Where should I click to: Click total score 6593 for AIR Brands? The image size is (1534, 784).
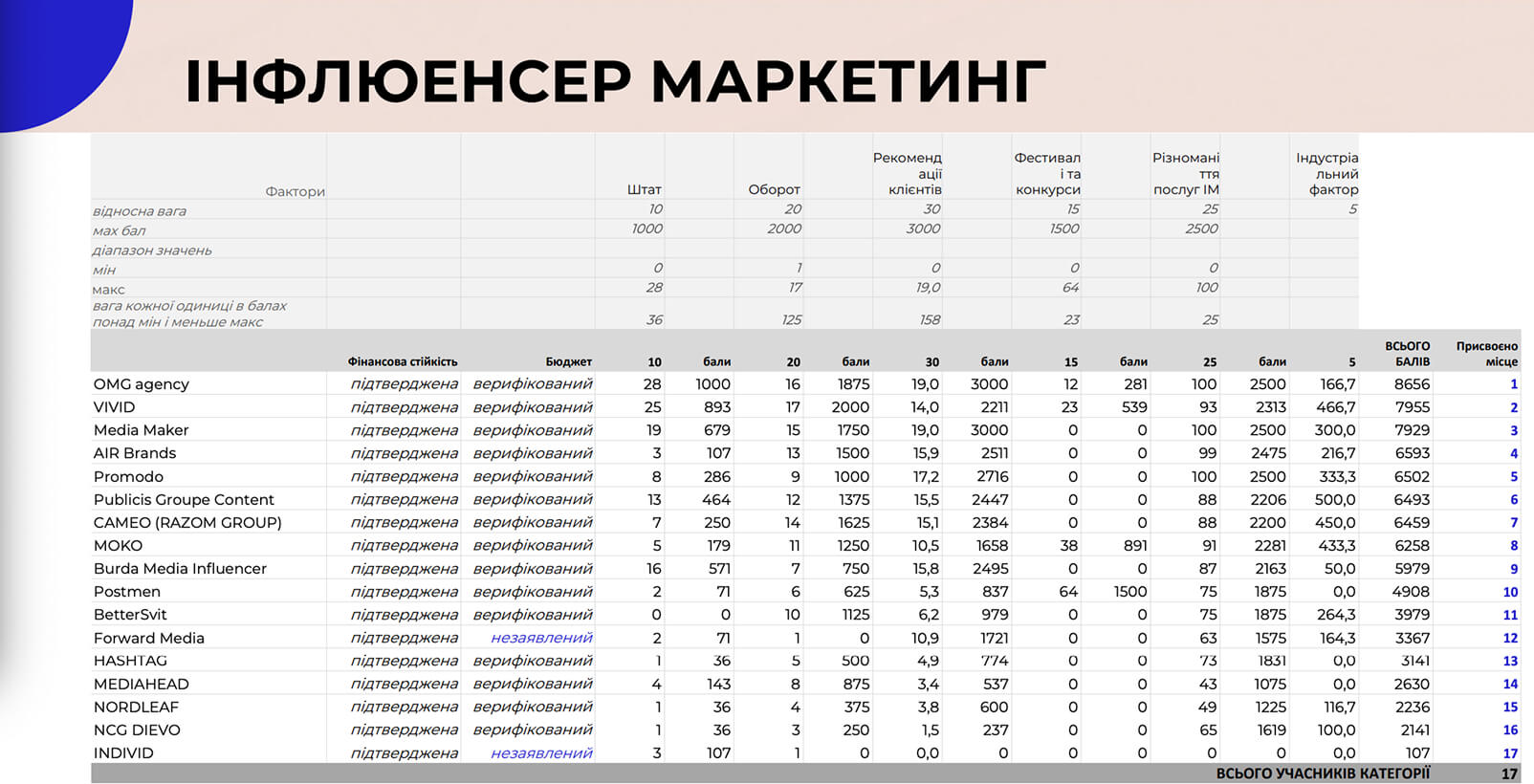[x=1413, y=453]
